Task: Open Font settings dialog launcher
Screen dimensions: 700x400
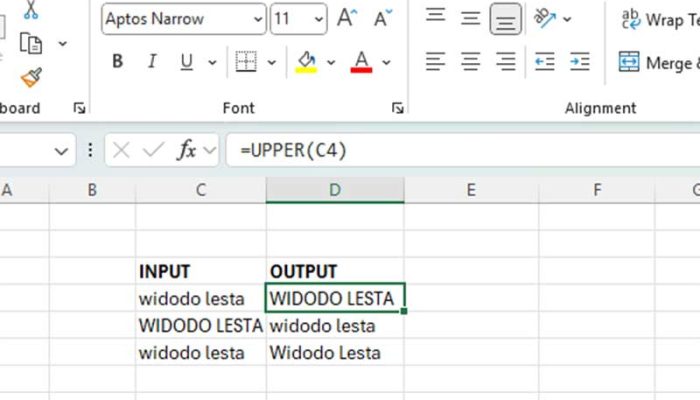Action: pyautogui.click(x=397, y=108)
